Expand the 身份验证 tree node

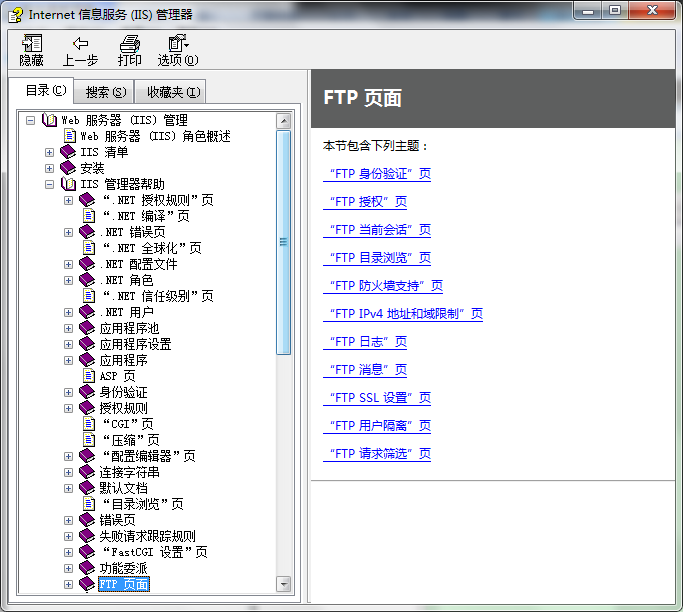68,392
